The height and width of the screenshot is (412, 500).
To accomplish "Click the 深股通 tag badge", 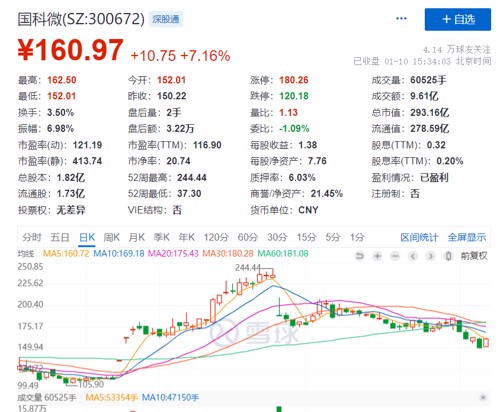I will coord(166,19).
